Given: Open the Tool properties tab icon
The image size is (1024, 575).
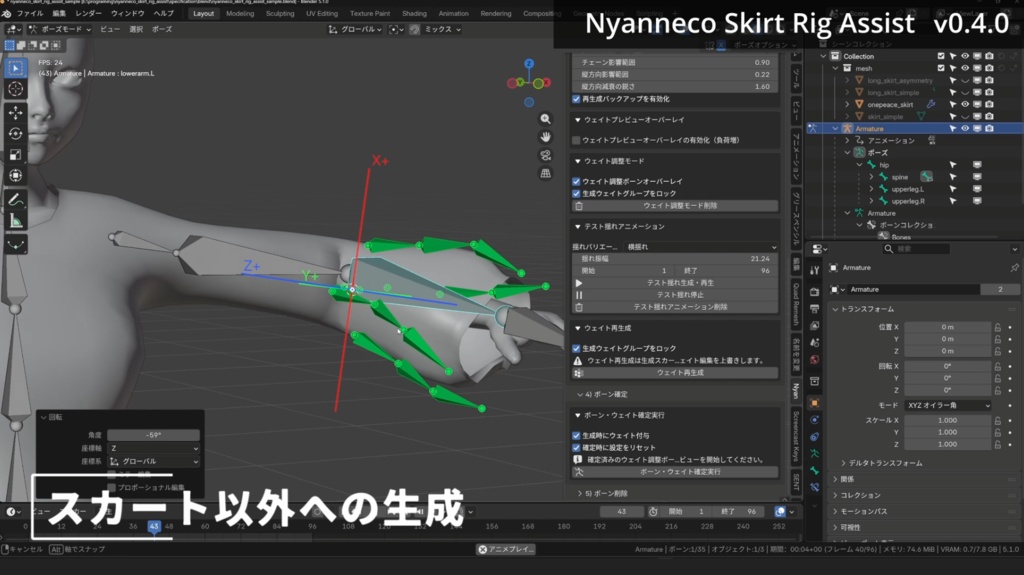Looking at the screenshot, I should coord(814,270).
